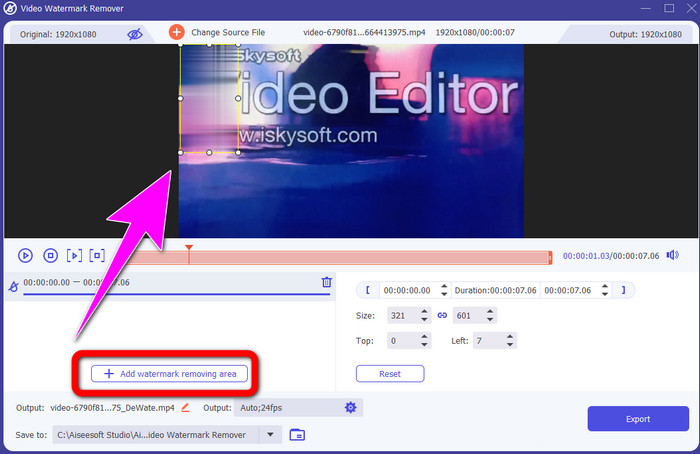Click the Size height field showing 601
The height and width of the screenshot is (454, 700).
pos(469,316)
